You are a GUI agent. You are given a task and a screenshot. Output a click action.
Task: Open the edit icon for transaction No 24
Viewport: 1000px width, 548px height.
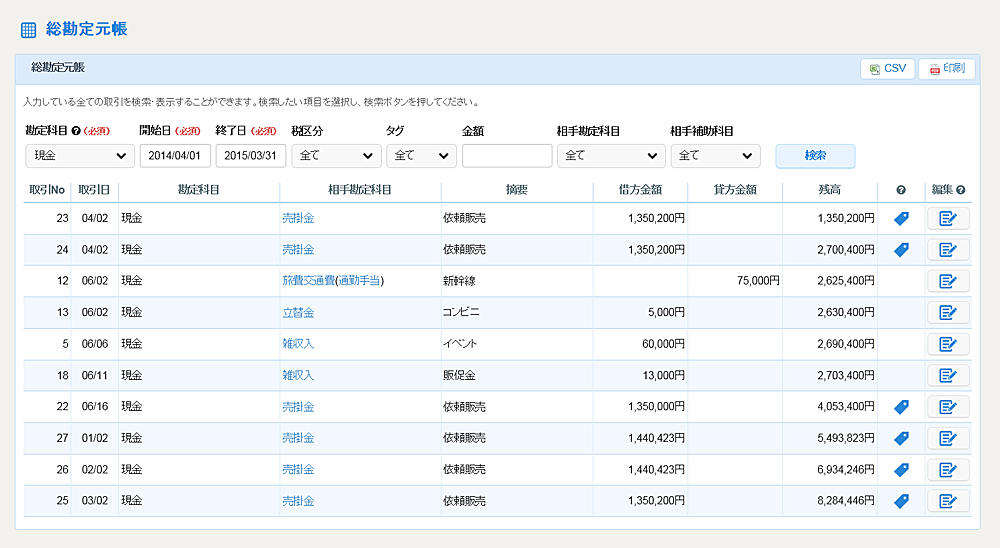[x=948, y=249]
